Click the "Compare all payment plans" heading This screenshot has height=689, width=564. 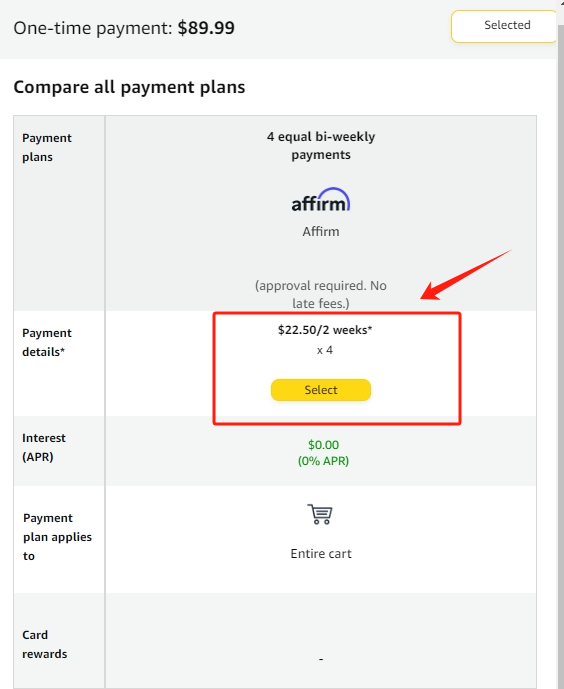(x=129, y=87)
